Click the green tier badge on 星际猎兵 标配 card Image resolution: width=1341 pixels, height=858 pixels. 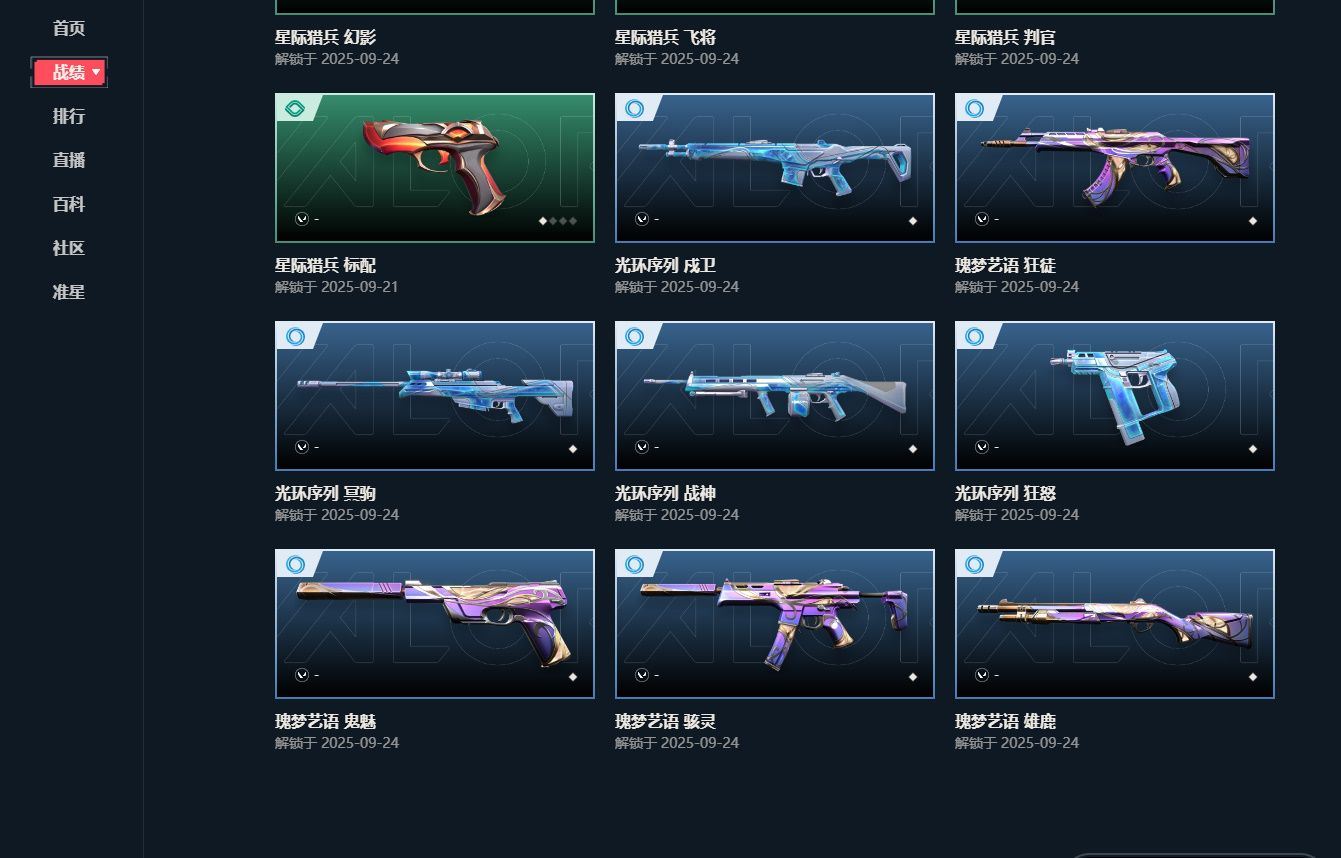pos(295,108)
